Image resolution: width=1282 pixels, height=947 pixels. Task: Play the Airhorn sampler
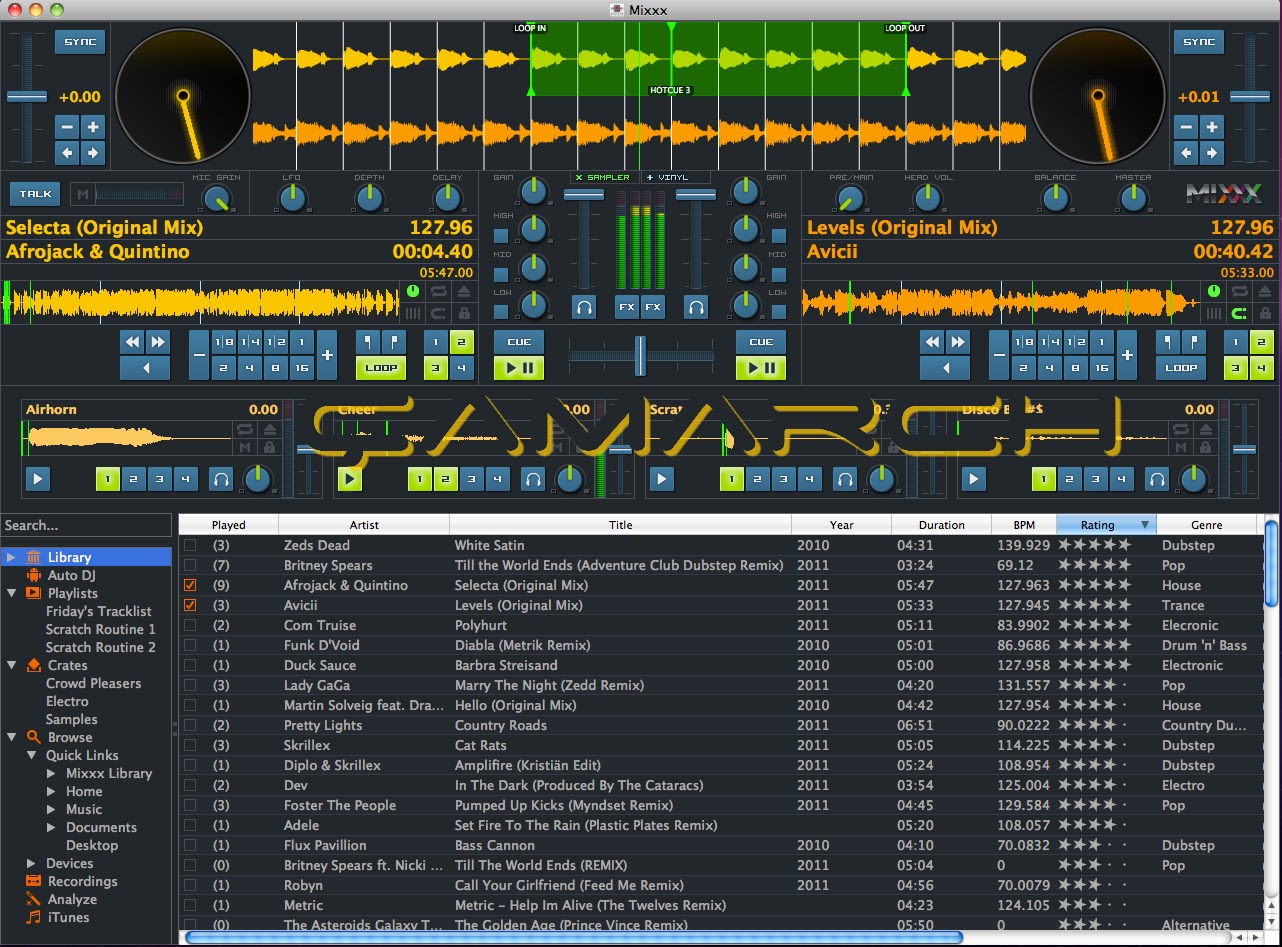pos(38,478)
